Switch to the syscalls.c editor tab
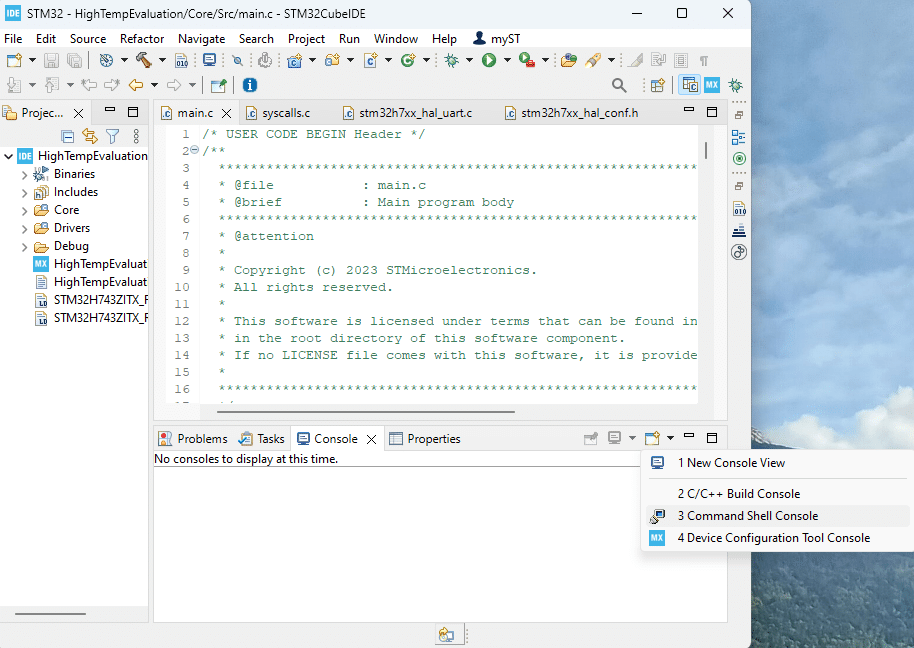Image resolution: width=914 pixels, height=648 pixels. (x=279, y=112)
